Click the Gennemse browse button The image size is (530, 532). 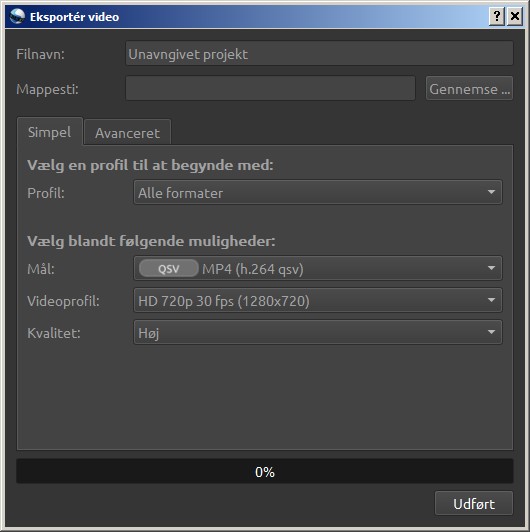469,88
